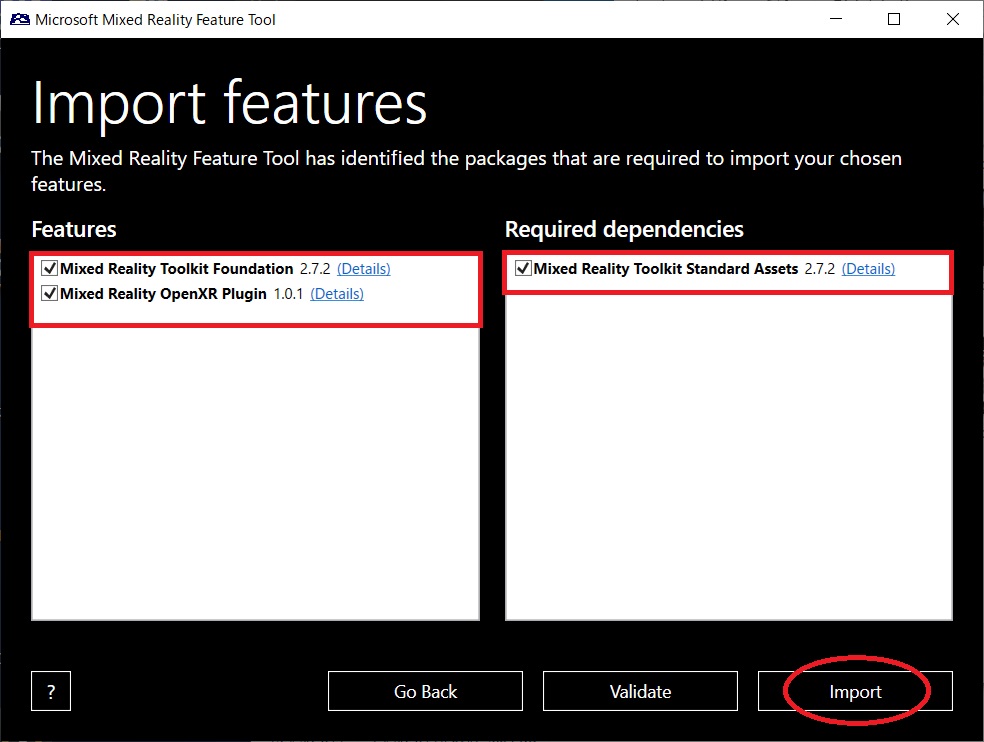Click the Standard Assets 2.7.2 version number

pos(820,269)
